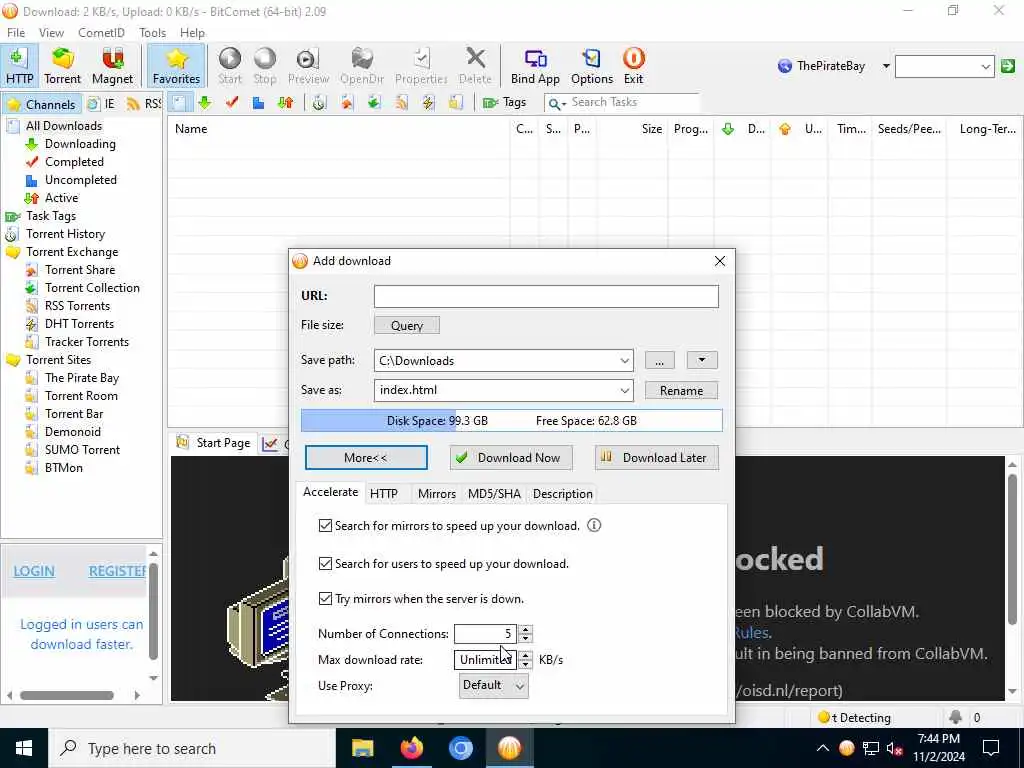Image resolution: width=1024 pixels, height=768 pixels.
Task: Click the red Exit toolbar icon
Action: (633, 65)
